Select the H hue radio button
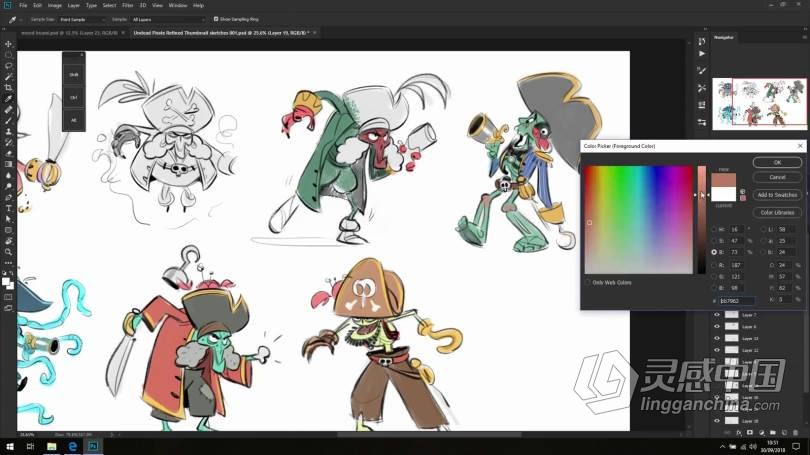The height and width of the screenshot is (455, 810). [x=714, y=229]
